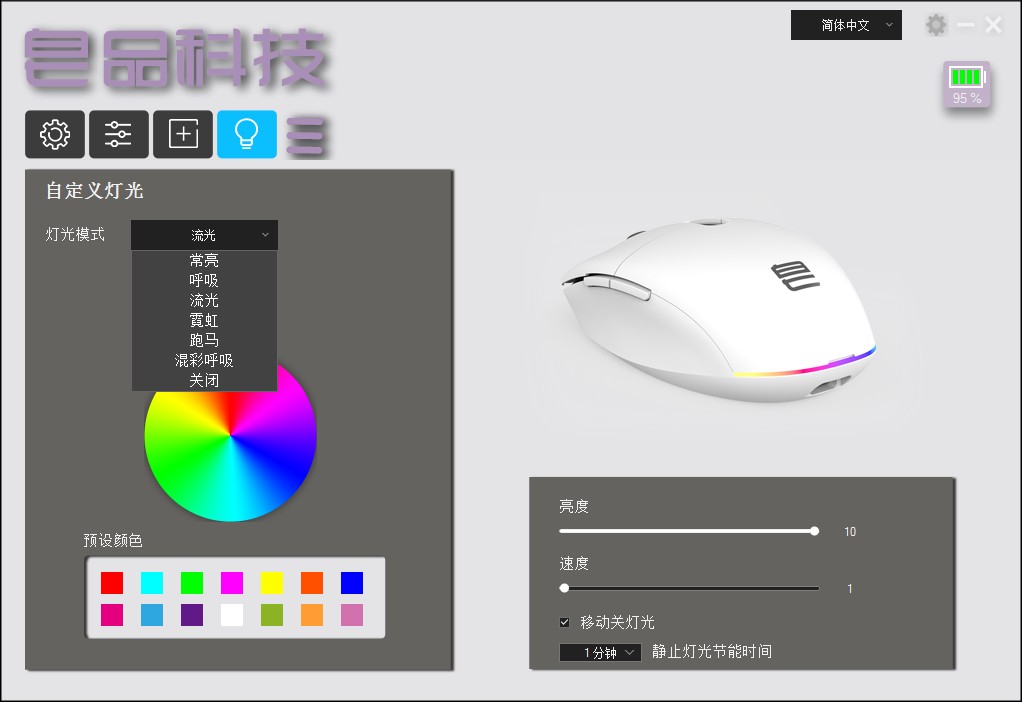Open the macro editor plus icon
Image resolution: width=1022 pixels, height=702 pixels.
pos(183,134)
